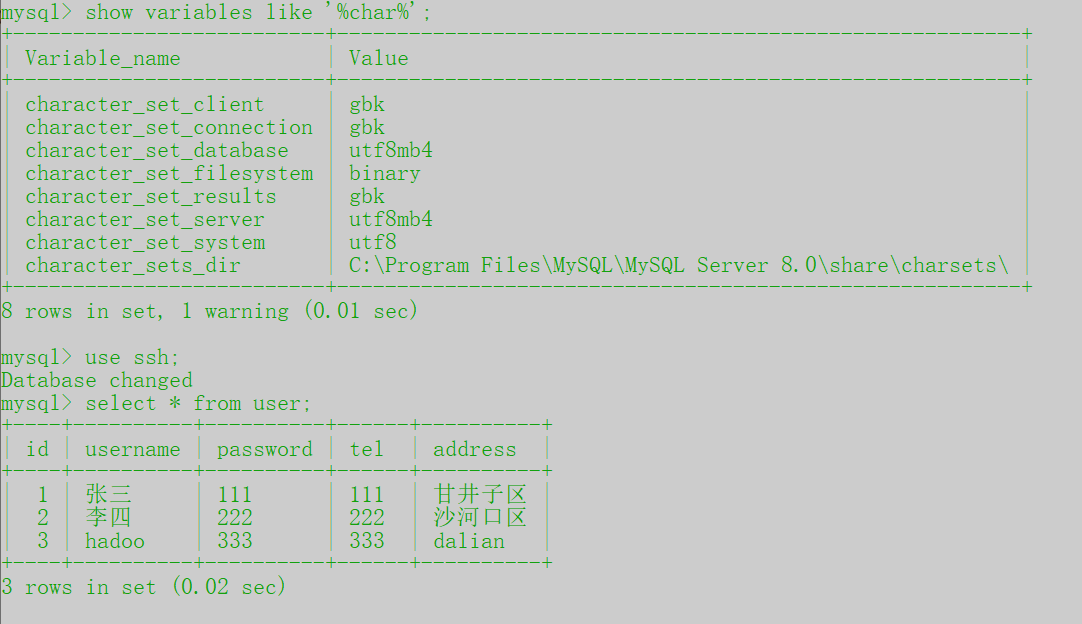Select the character_set_database variable name

tap(157, 150)
